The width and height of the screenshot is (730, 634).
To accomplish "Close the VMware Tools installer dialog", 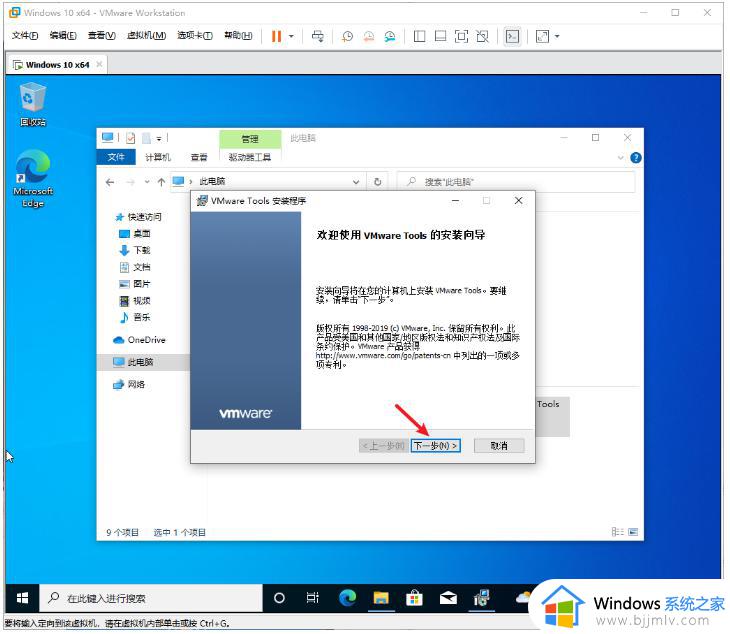I will (x=518, y=201).
